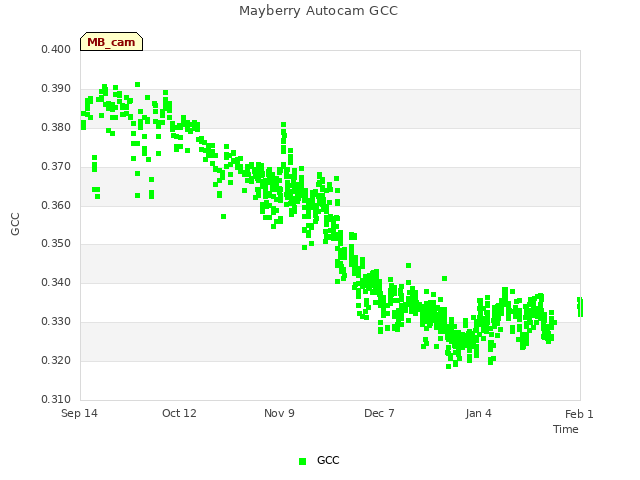This screenshot has width=640, height=480.
Task: Click the Nov 9 axis label
Action: [x=279, y=413]
